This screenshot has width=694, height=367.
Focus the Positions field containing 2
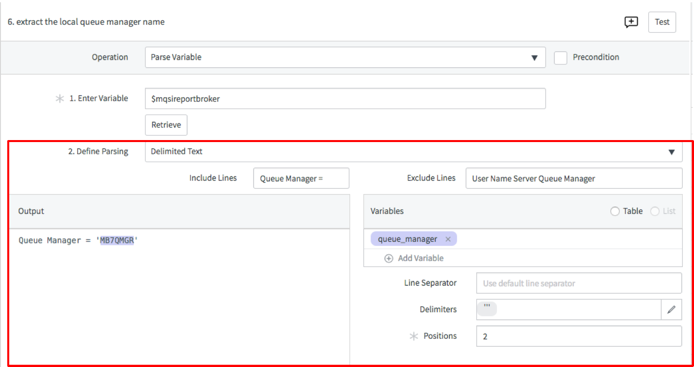pos(579,336)
